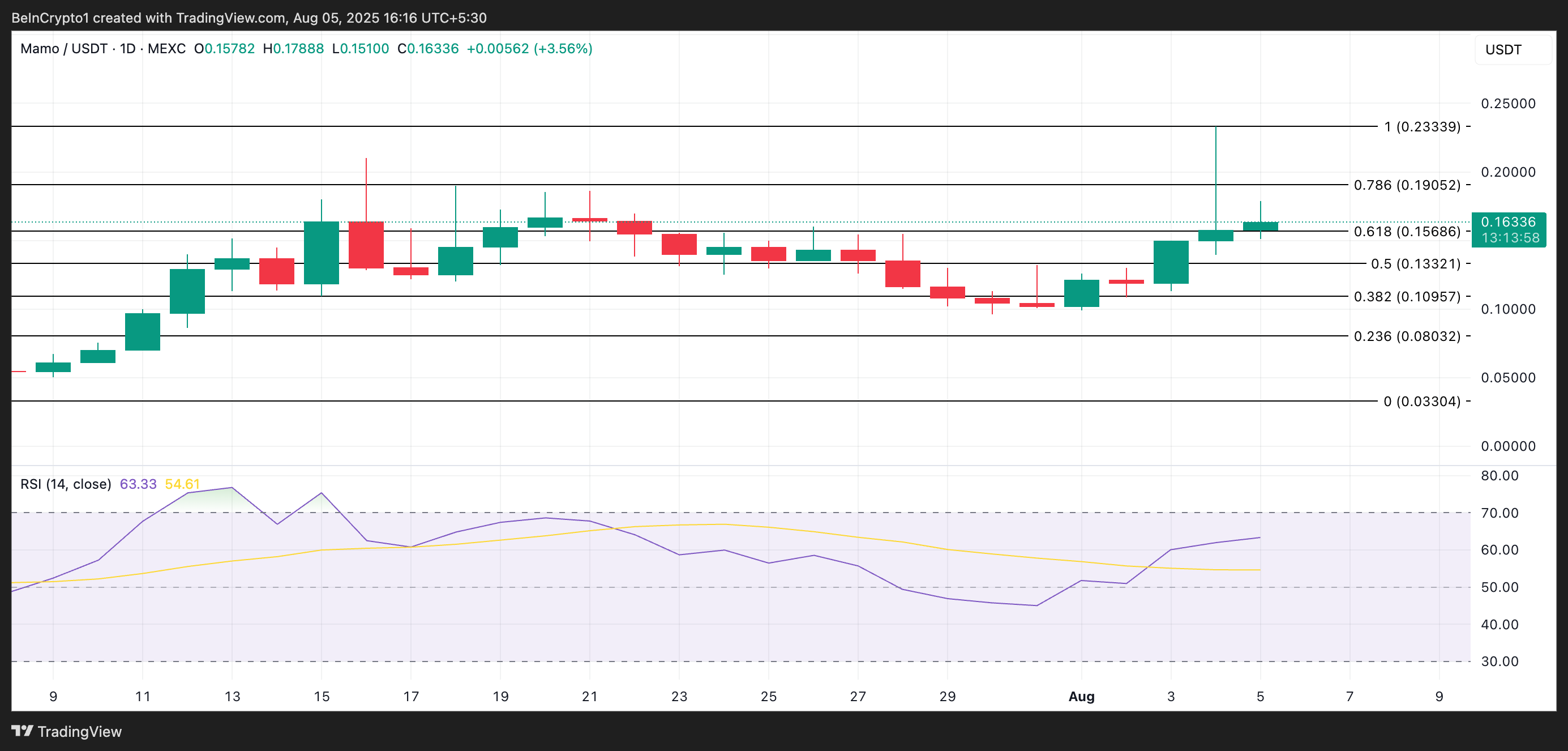
Task: Select the 0.786 (0.19052) Fibonacci label
Action: [x=1406, y=185]
